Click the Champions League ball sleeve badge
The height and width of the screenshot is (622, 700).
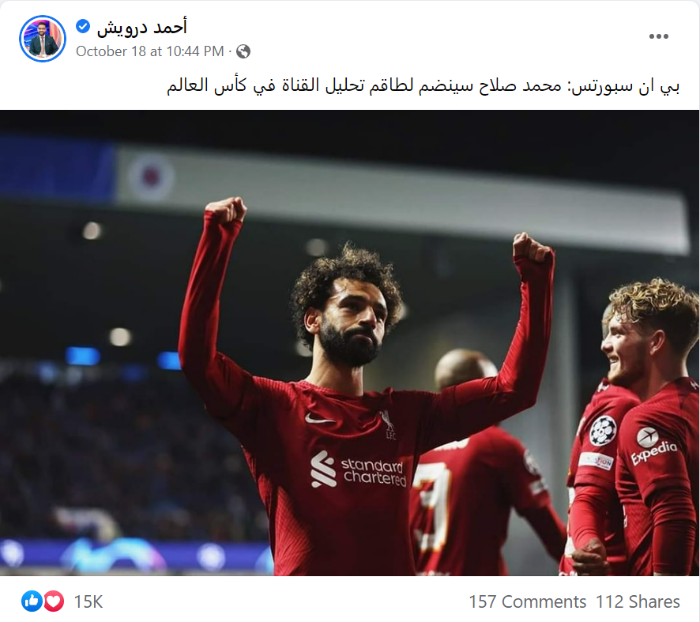(x=603, y=431)
